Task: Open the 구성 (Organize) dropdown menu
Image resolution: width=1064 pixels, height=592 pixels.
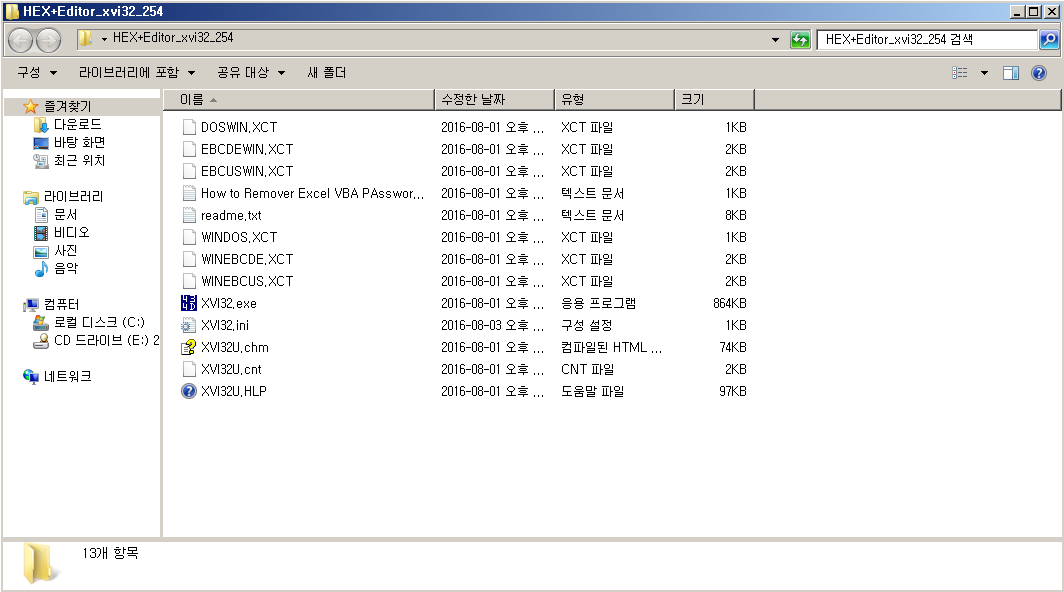Action: pos(37,73)
